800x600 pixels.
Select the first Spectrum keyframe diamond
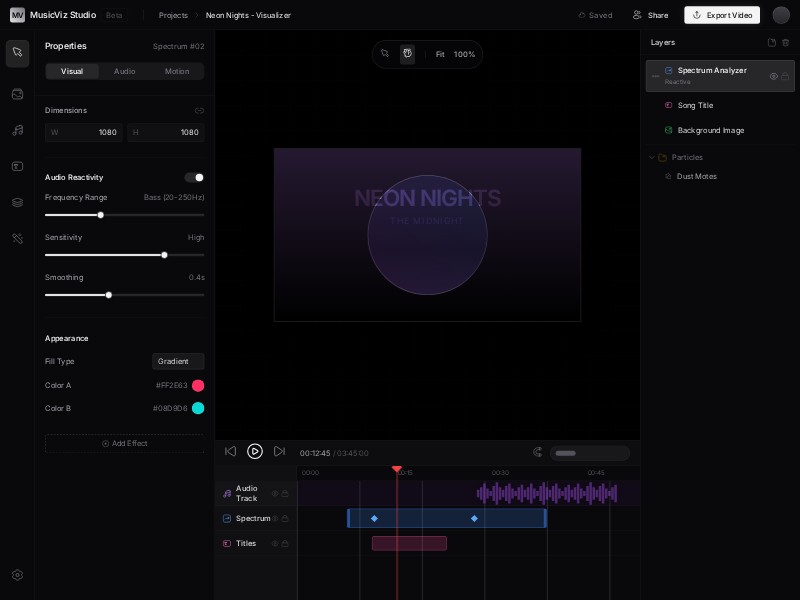374,518
